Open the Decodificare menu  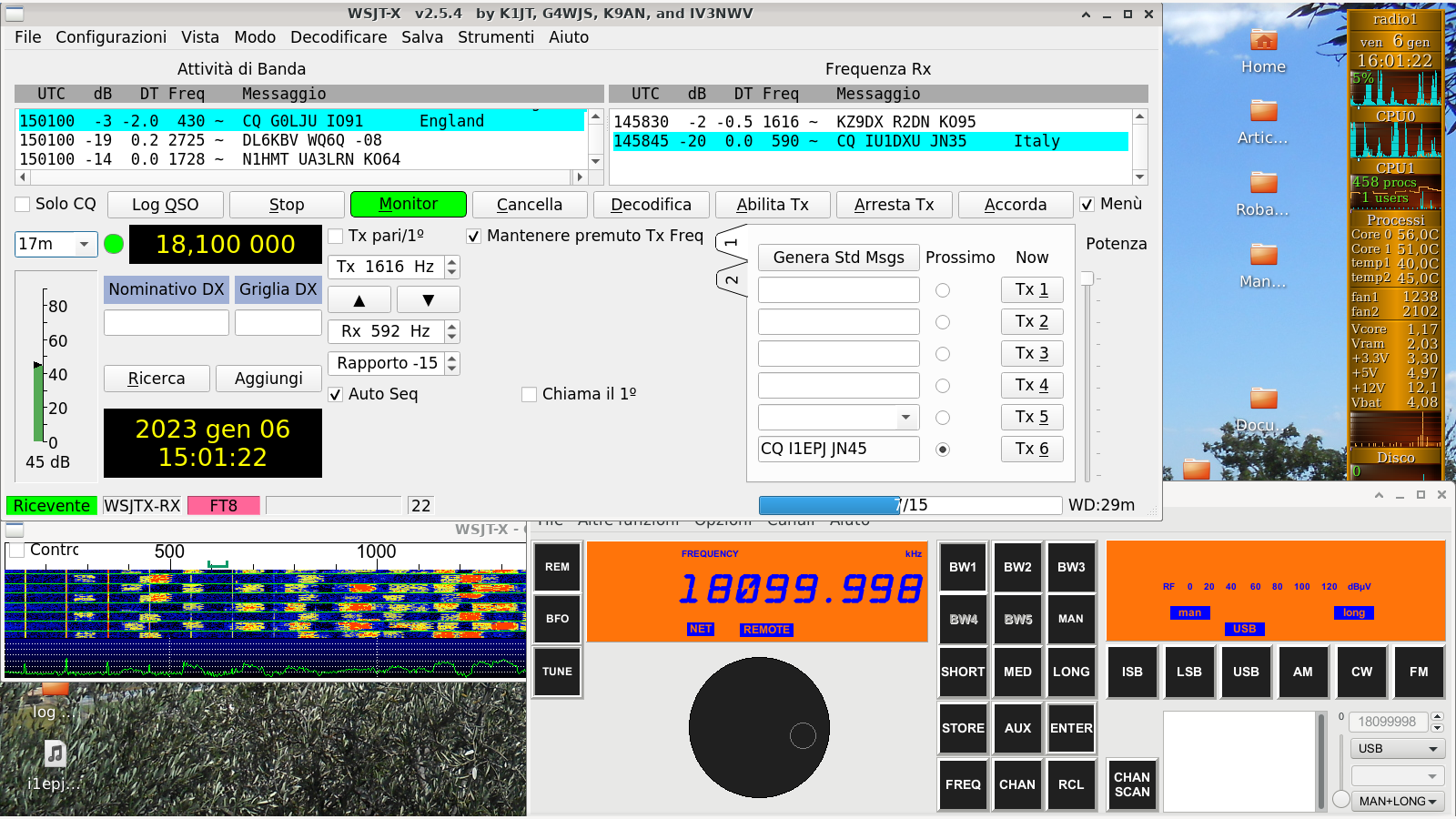[x=339, y=37]
